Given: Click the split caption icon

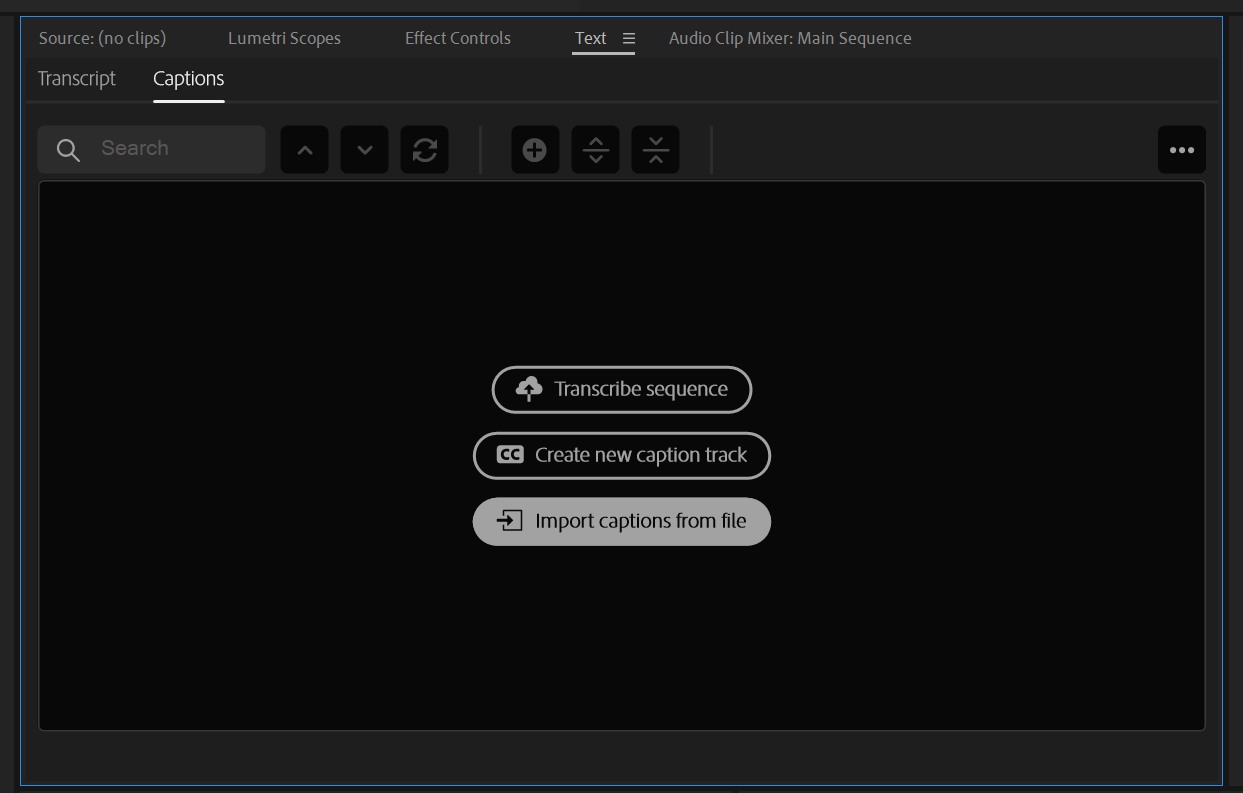Looking at the screenshot, I should point(595,148).
